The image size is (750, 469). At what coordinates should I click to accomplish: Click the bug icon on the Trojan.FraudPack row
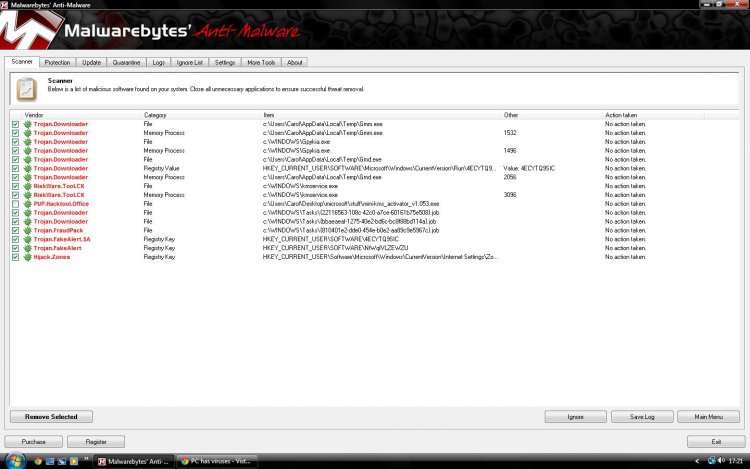point(28,230)
